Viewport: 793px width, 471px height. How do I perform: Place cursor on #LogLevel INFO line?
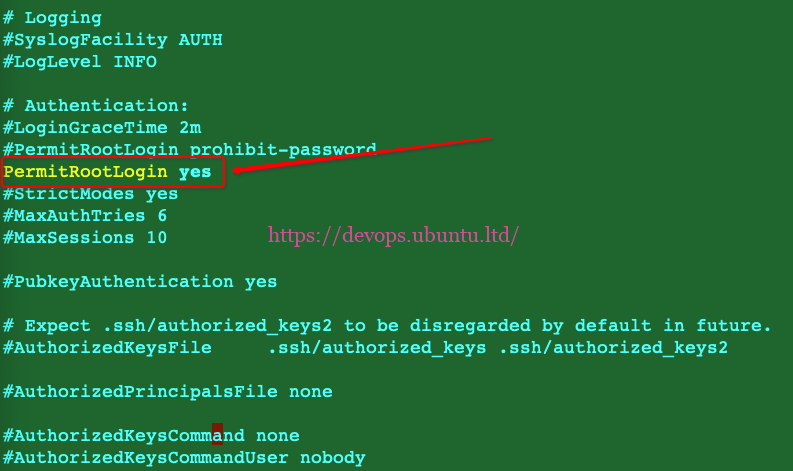coord(80,62)
